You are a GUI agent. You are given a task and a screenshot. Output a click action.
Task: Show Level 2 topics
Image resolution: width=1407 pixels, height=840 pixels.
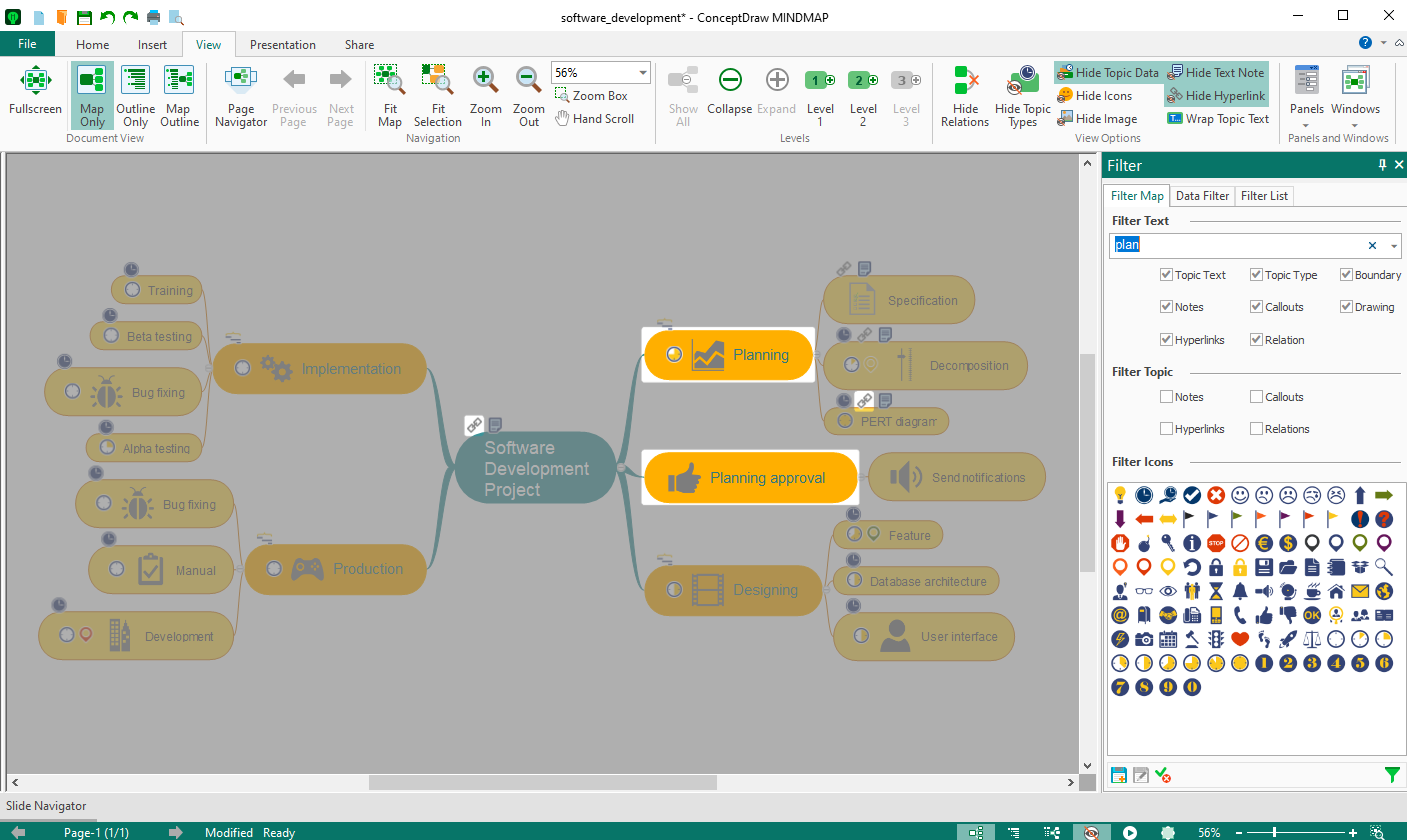(x=863, y=96)
